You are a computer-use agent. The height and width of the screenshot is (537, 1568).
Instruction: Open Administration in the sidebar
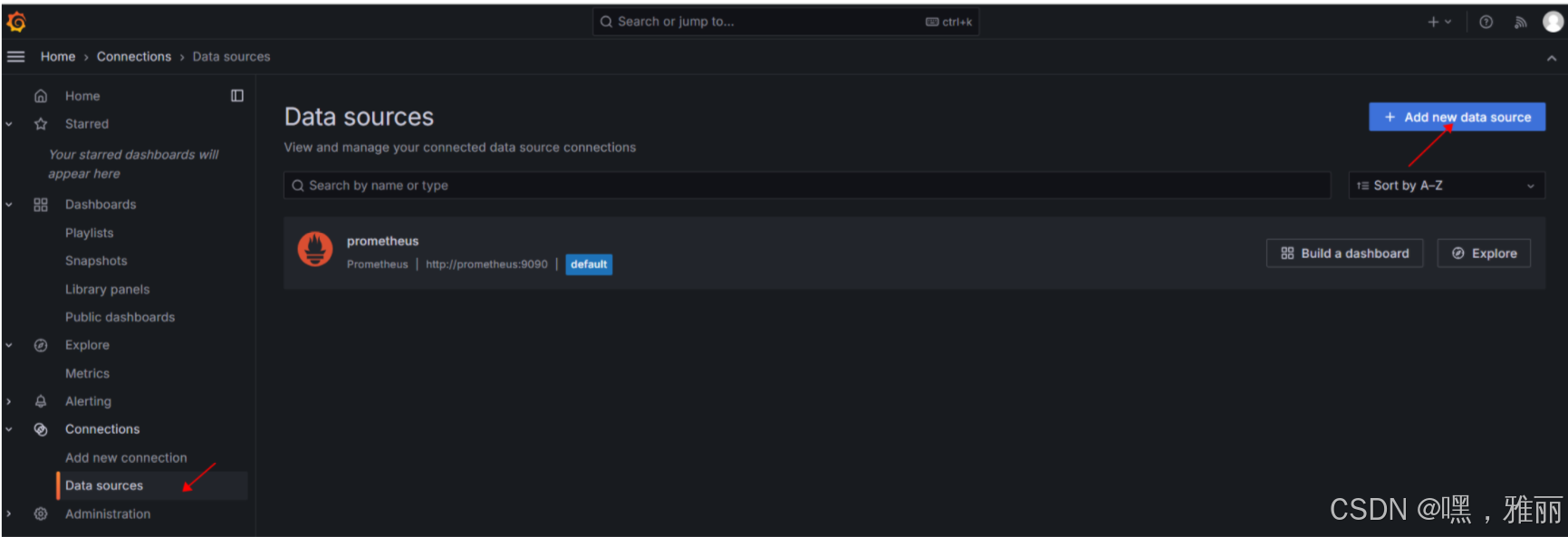[x=108, y=513]
